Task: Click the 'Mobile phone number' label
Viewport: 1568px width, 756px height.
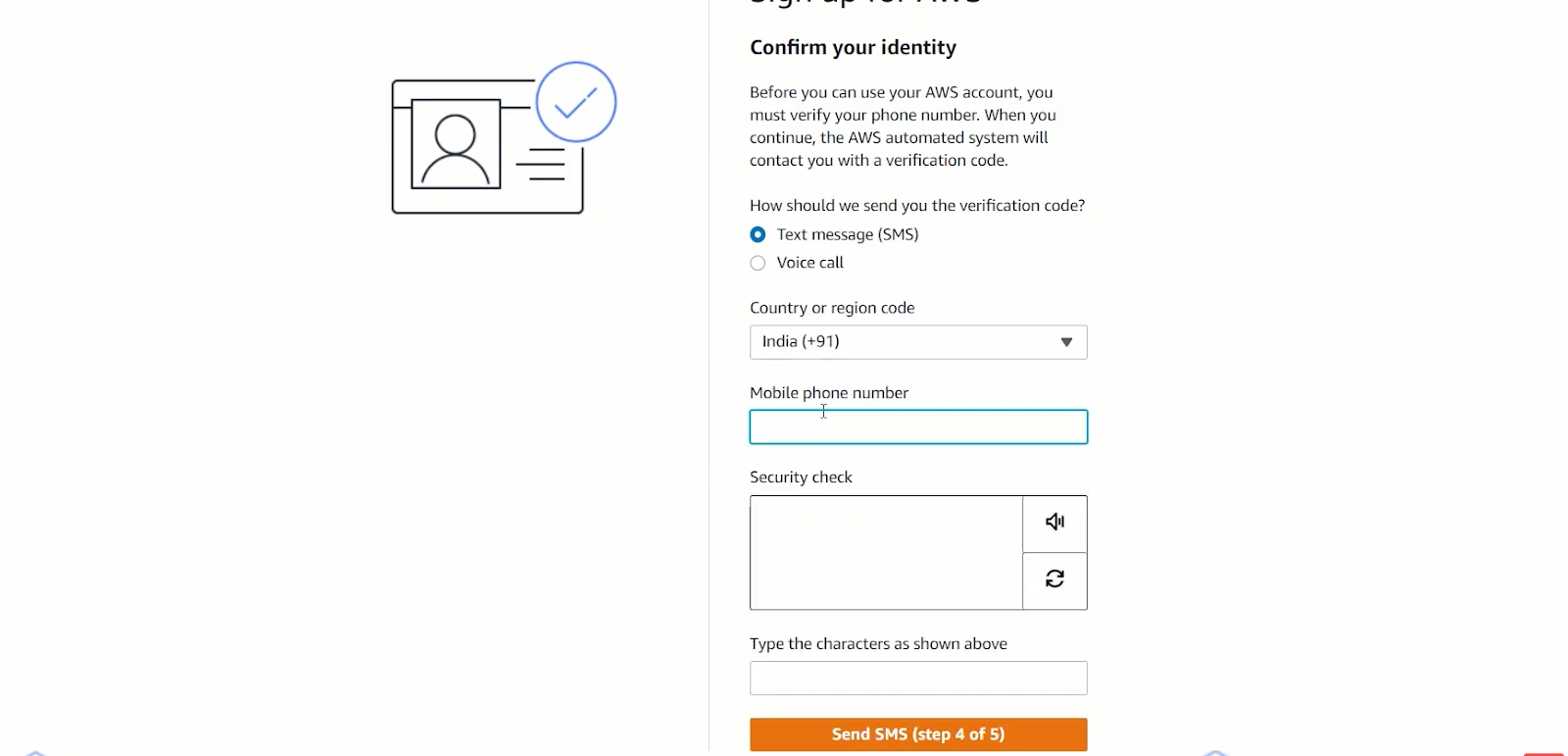Action: point(829,393)
